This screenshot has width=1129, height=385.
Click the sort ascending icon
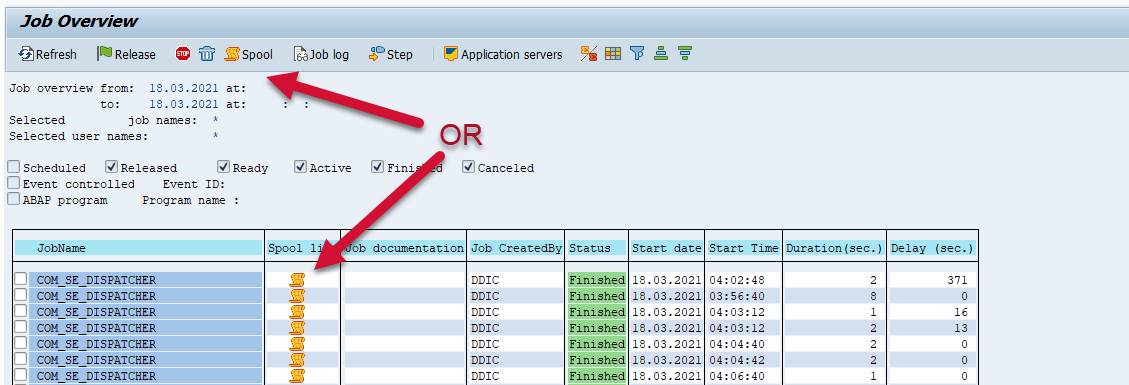click(661, 53)
